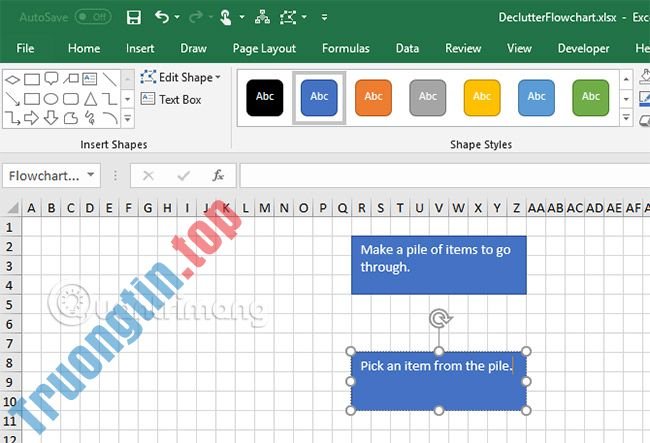
Task: Select the rectangle shape beside the oval
Action: point(32,99)
